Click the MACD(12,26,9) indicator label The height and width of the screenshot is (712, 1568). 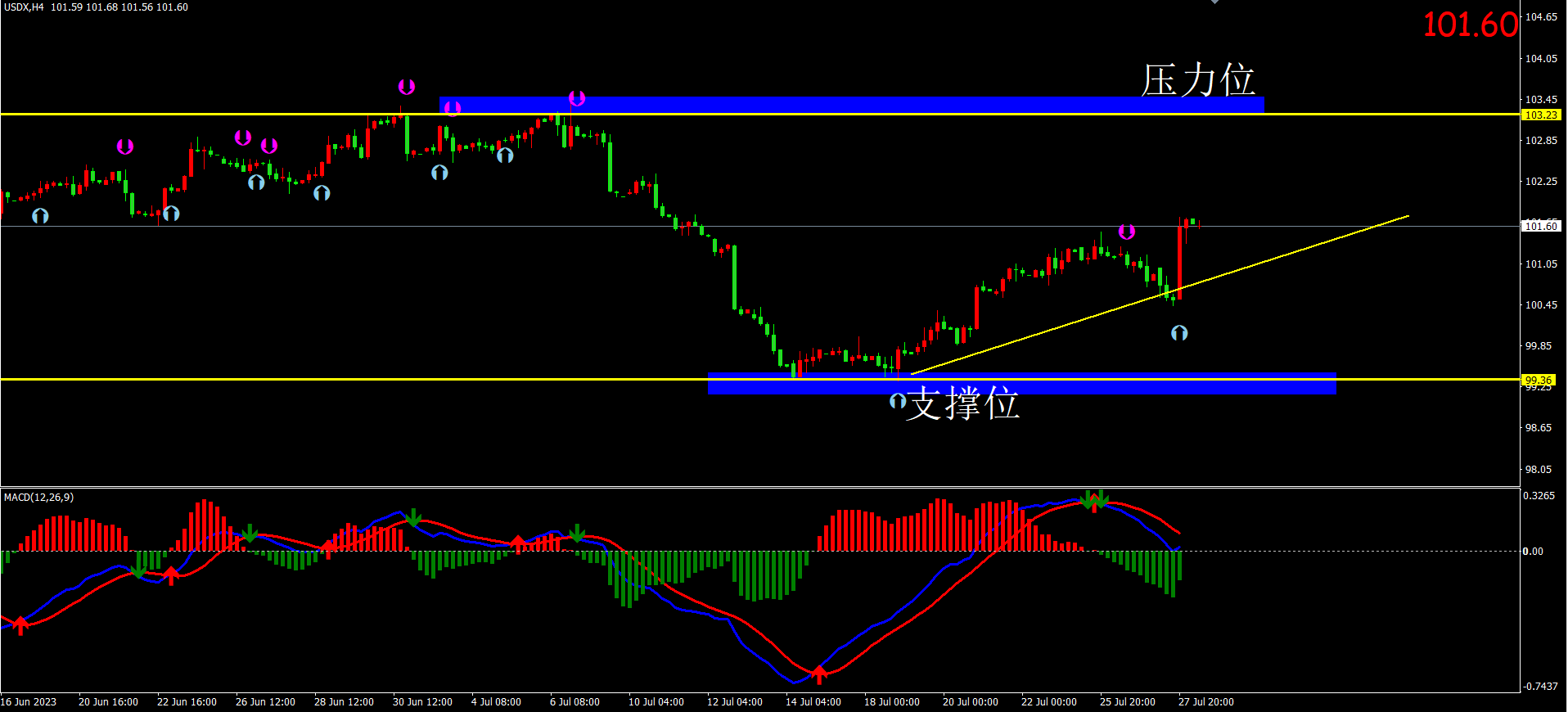pos(38,498)
